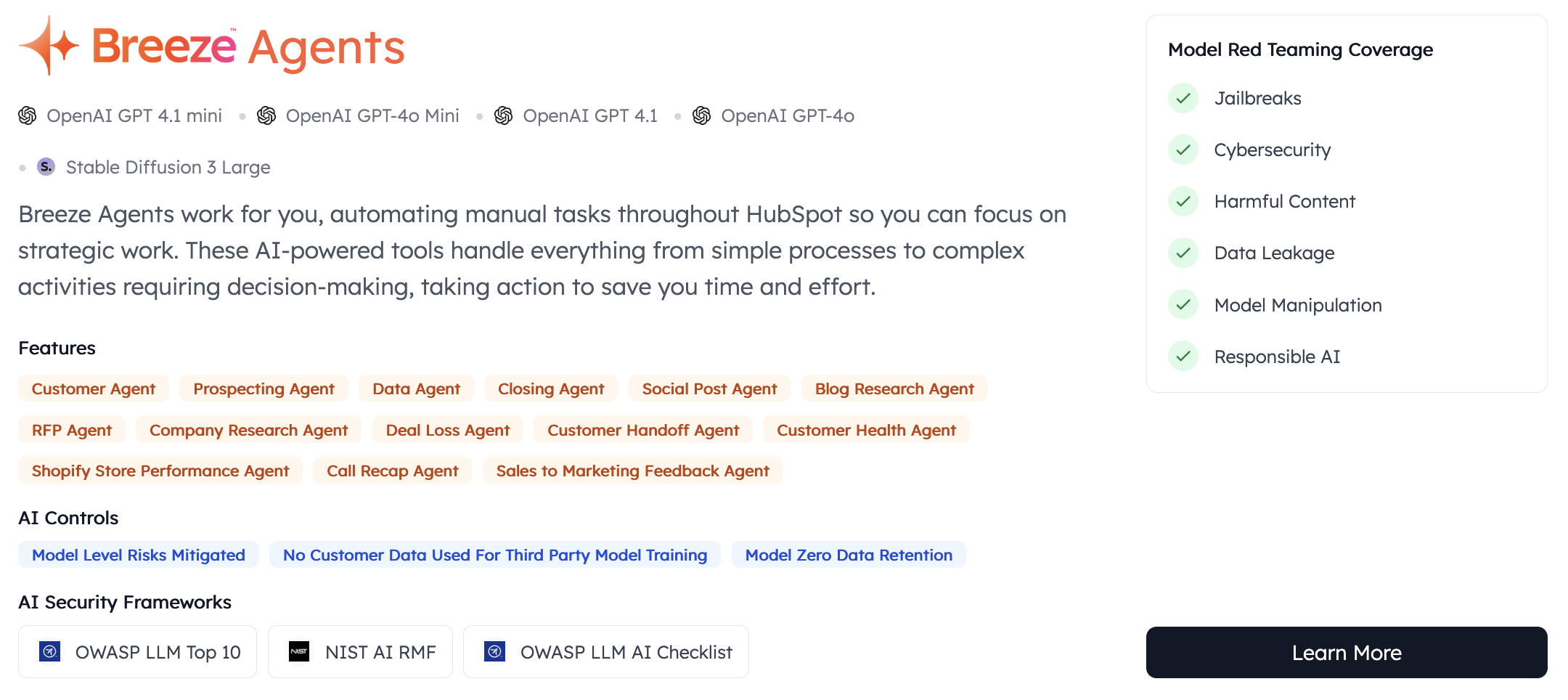Click the Model Level Risks Mitigated control
Viewport: 1568px width, 700px height.
[138, 555]
